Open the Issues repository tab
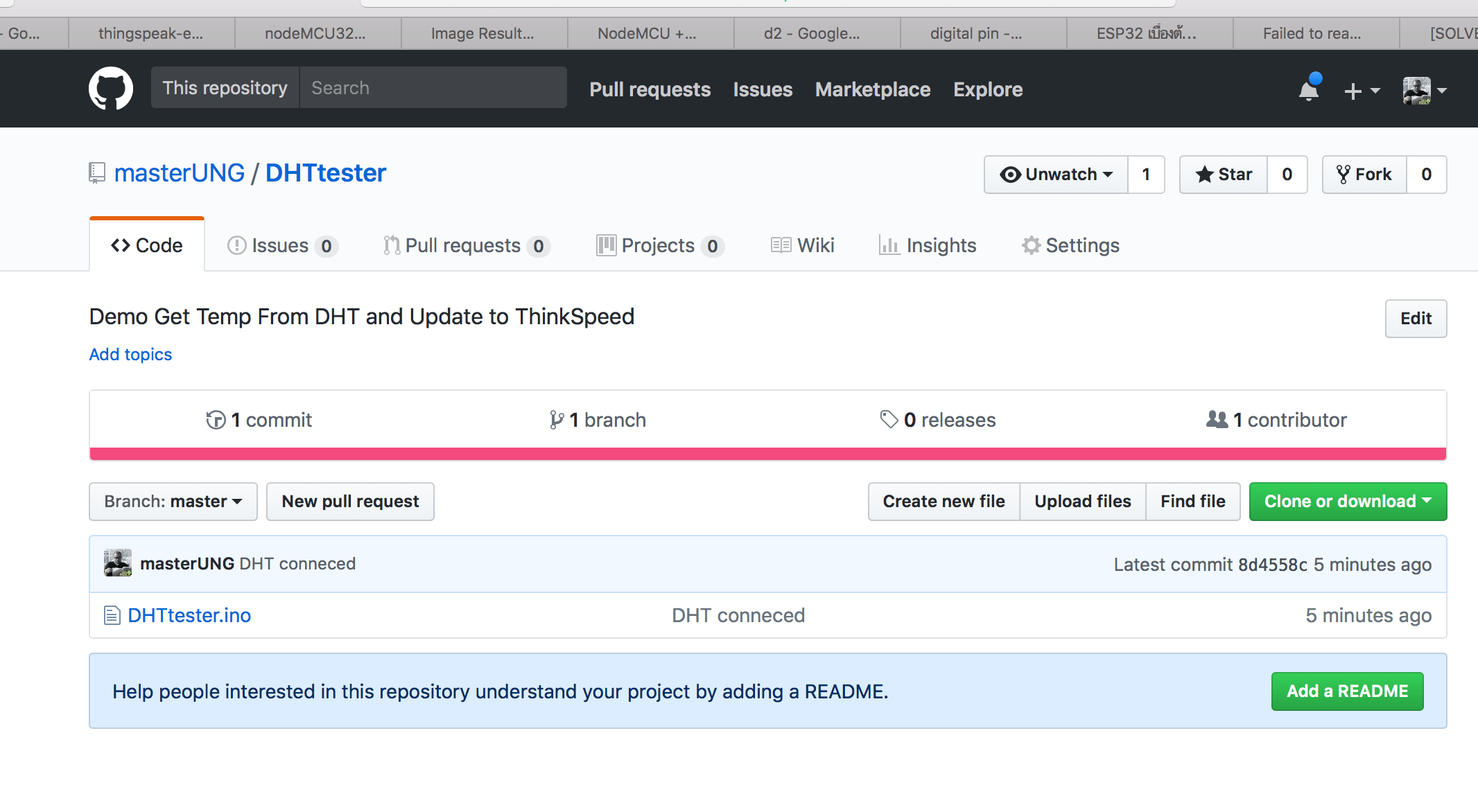Image resolution: width=1478 pixels, height=812 pixels. point(282,246)
